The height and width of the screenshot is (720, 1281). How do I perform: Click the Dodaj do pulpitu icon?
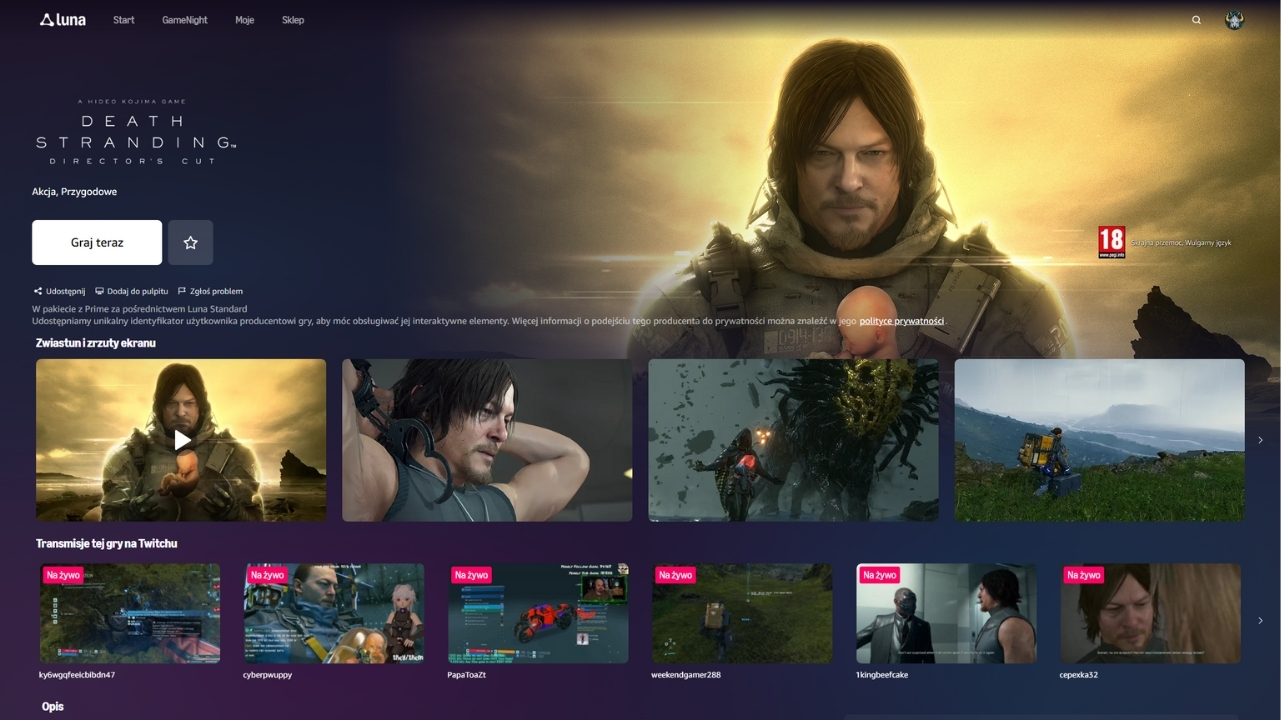point(100,291)
